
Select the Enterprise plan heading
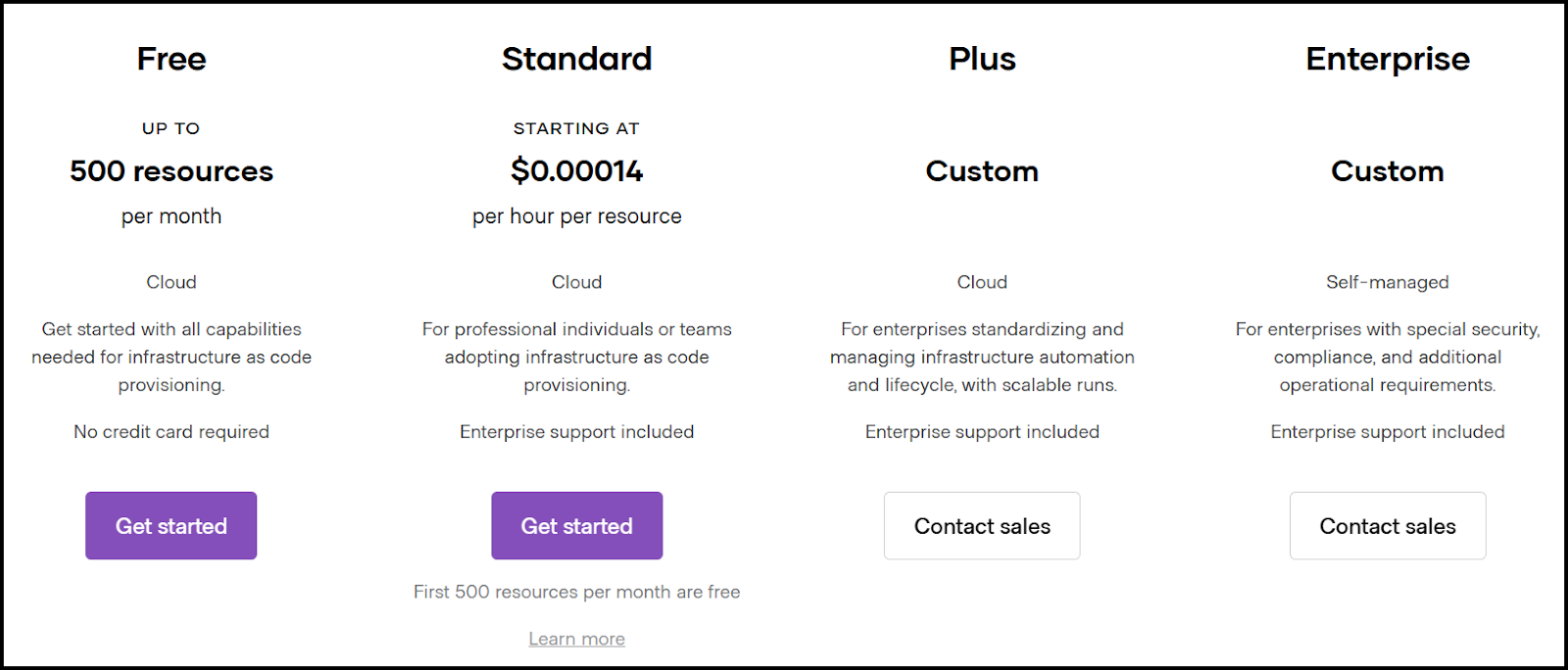(1387, 59)
